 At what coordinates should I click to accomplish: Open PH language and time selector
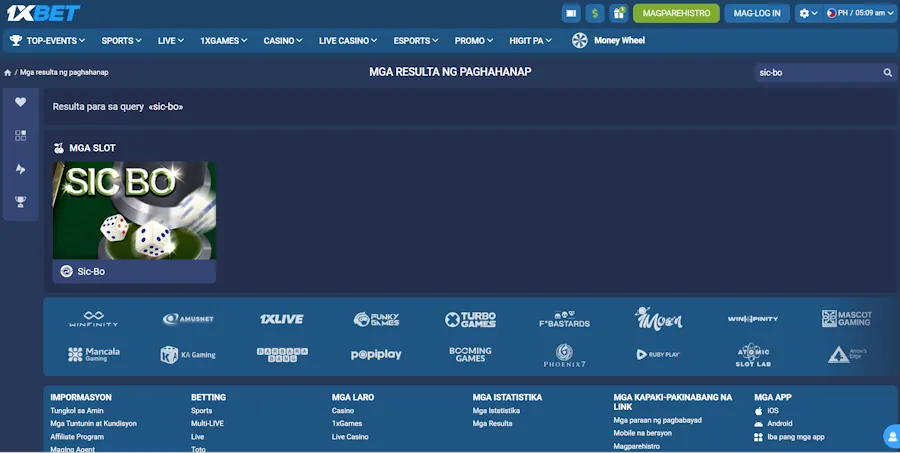(859, 13)
